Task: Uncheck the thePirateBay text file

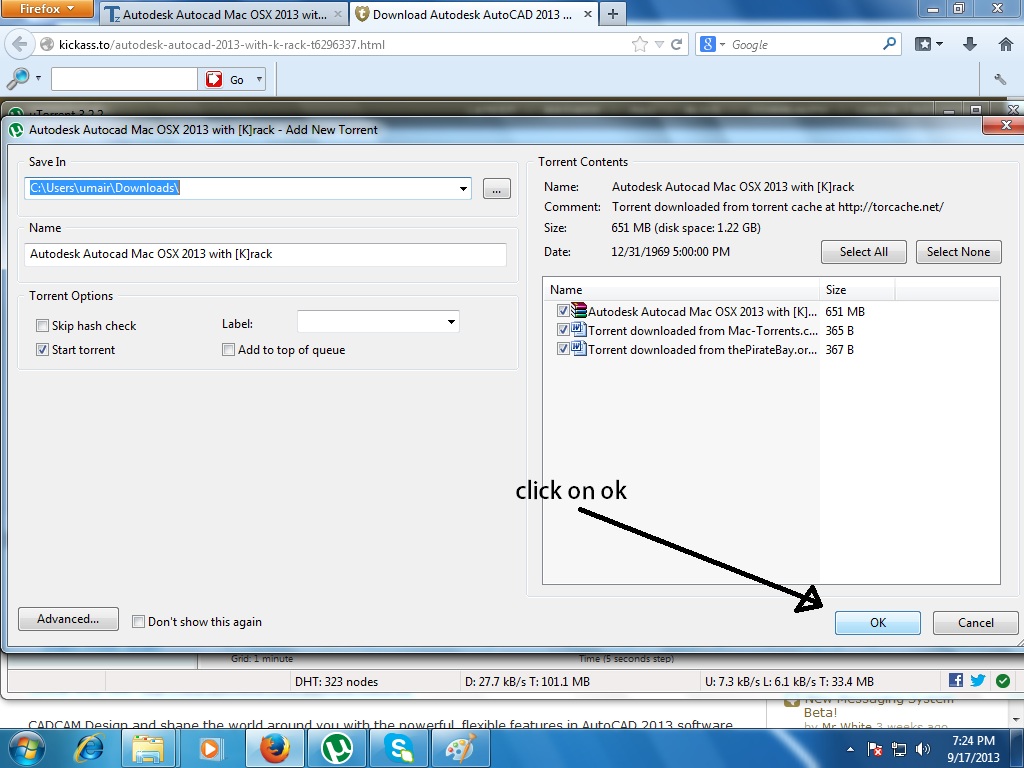Action: click(x=563, y=349)
